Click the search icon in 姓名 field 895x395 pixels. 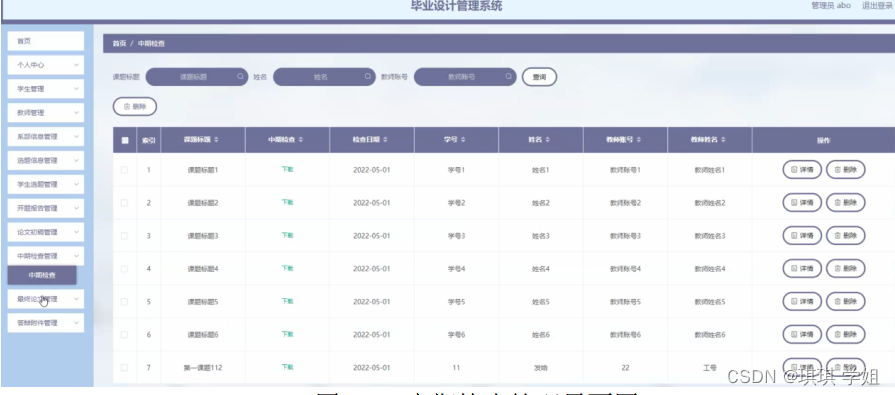pos(368,76)
